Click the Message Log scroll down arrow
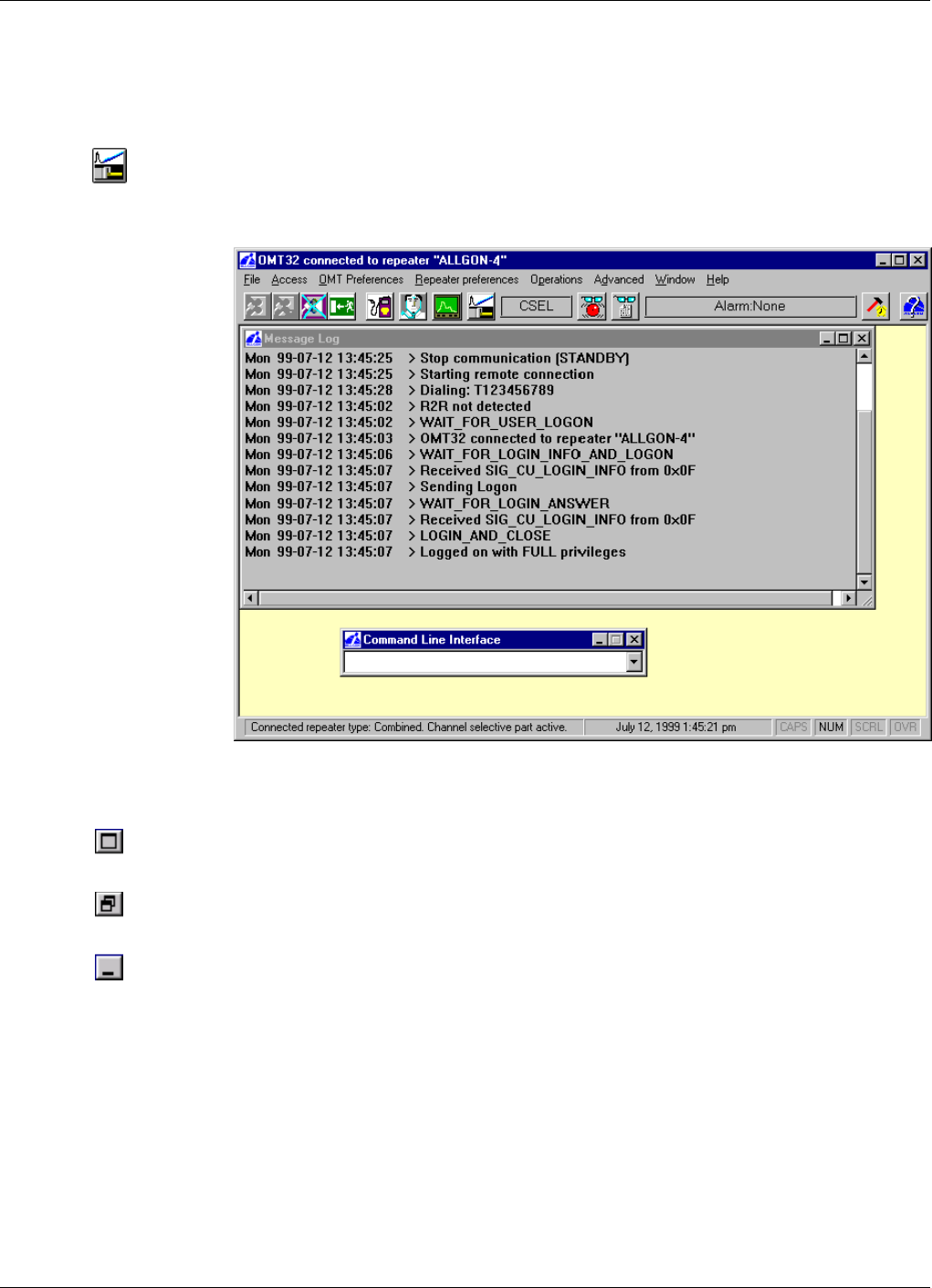 tap(864, 582)
